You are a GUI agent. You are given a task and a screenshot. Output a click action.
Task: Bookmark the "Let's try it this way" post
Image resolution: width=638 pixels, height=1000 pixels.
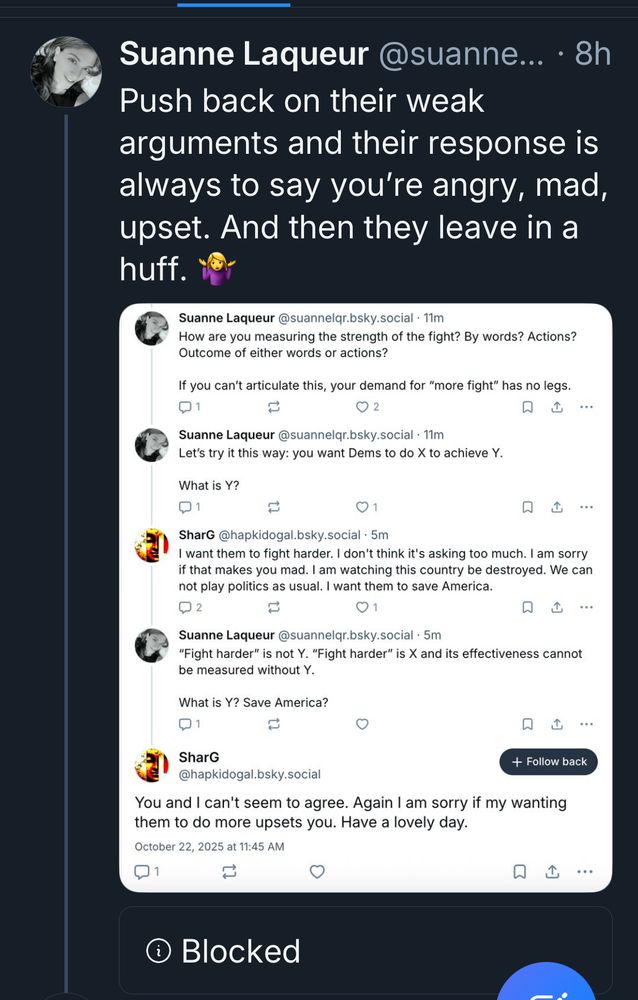(x=527, y=507)
